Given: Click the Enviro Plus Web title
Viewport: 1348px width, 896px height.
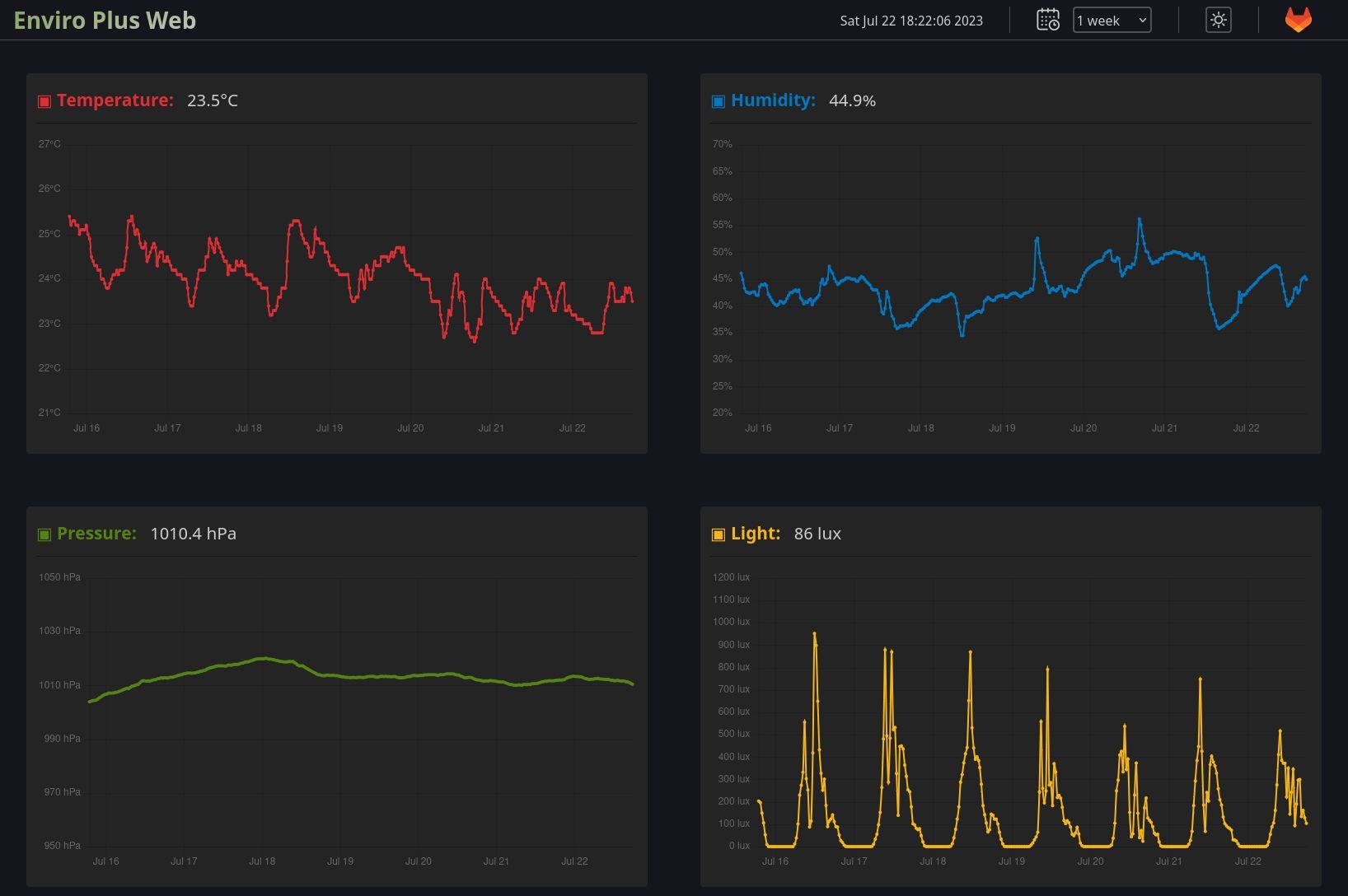Looking at the screenshot, I should 105,21.
